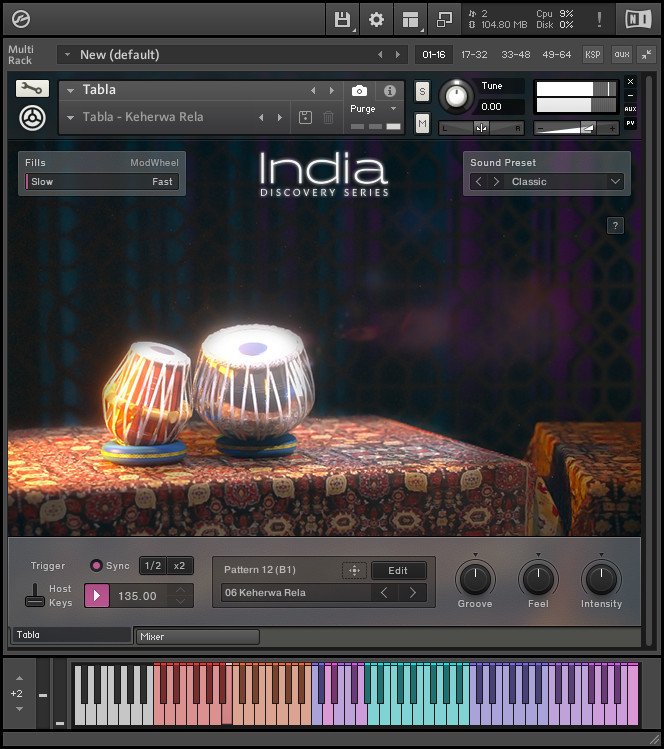
Task: Toggle the AUX sends view
Action: 630,109
